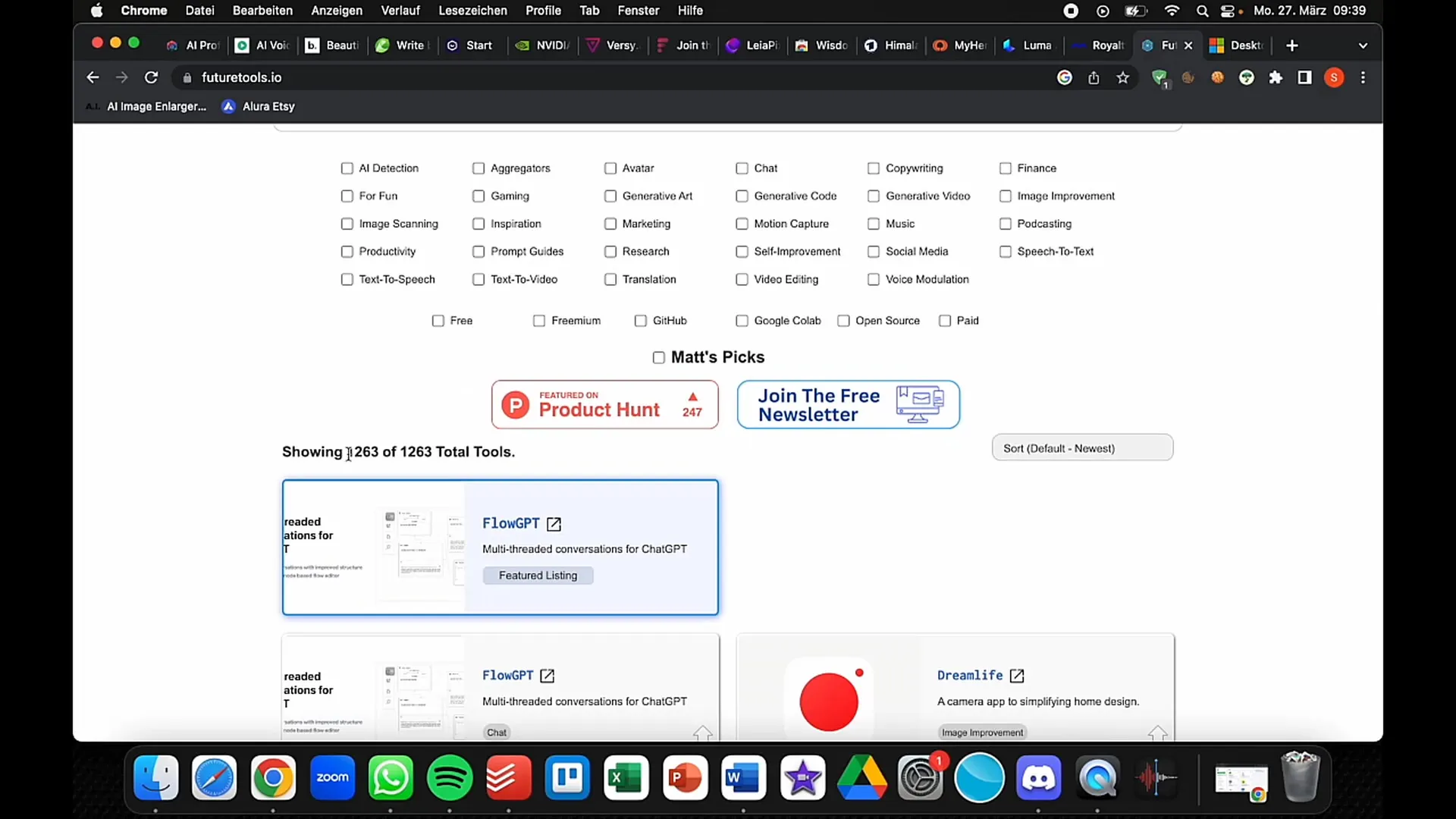Click the bookmark/favorite star icon in toolbar

[1122, 77]
